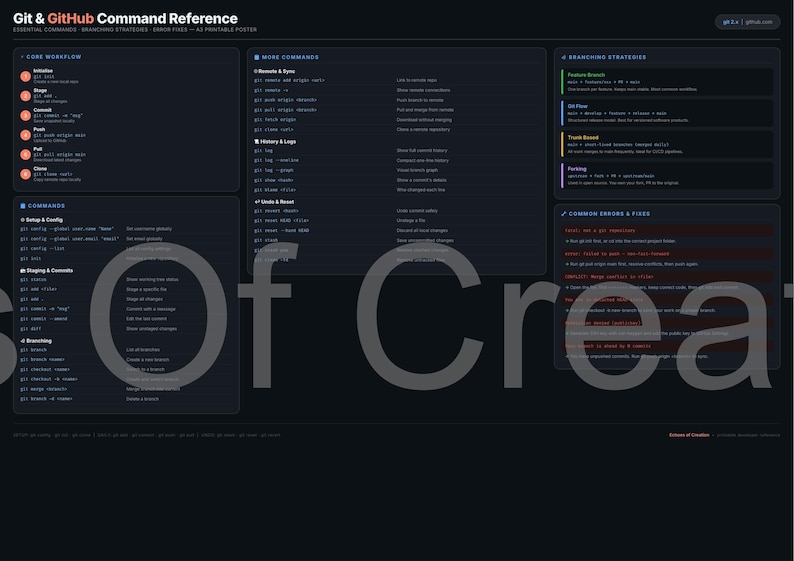Click the 'git remote add origin <url>' command
Viewport: 794px width, 561px height.
click(x=289, y=80)
